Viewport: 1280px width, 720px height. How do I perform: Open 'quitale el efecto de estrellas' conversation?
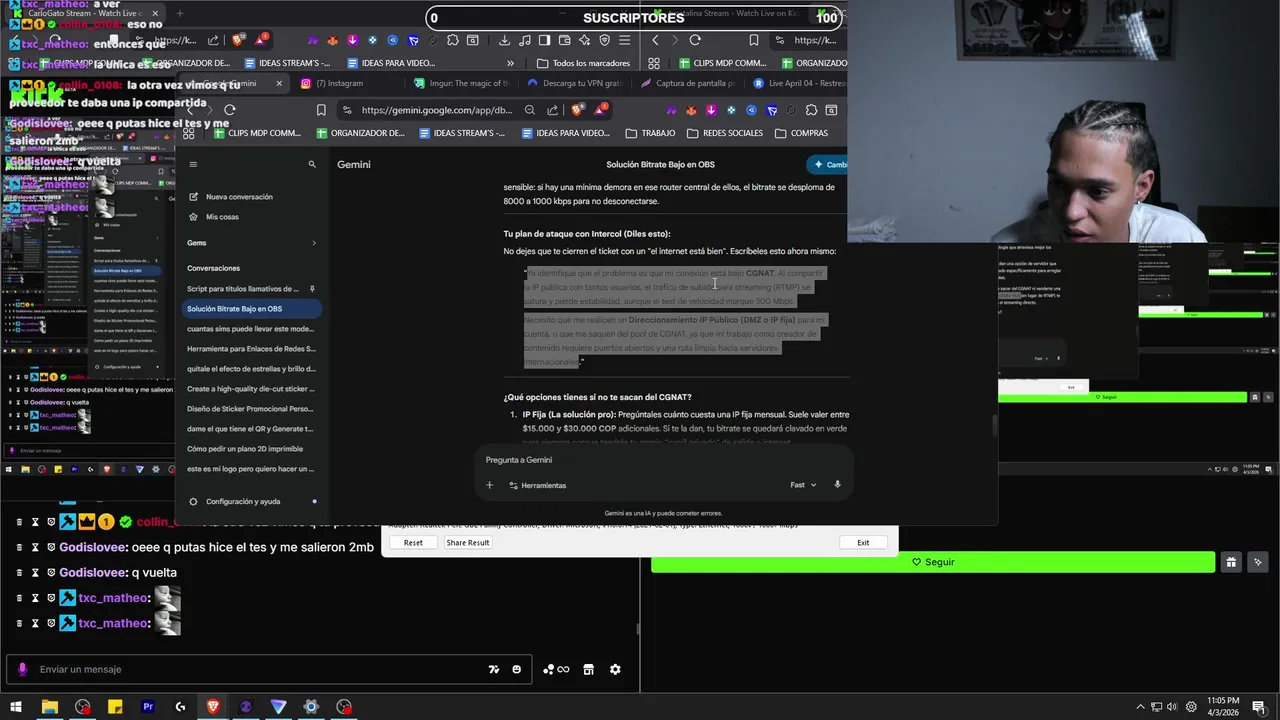[250, 369]
